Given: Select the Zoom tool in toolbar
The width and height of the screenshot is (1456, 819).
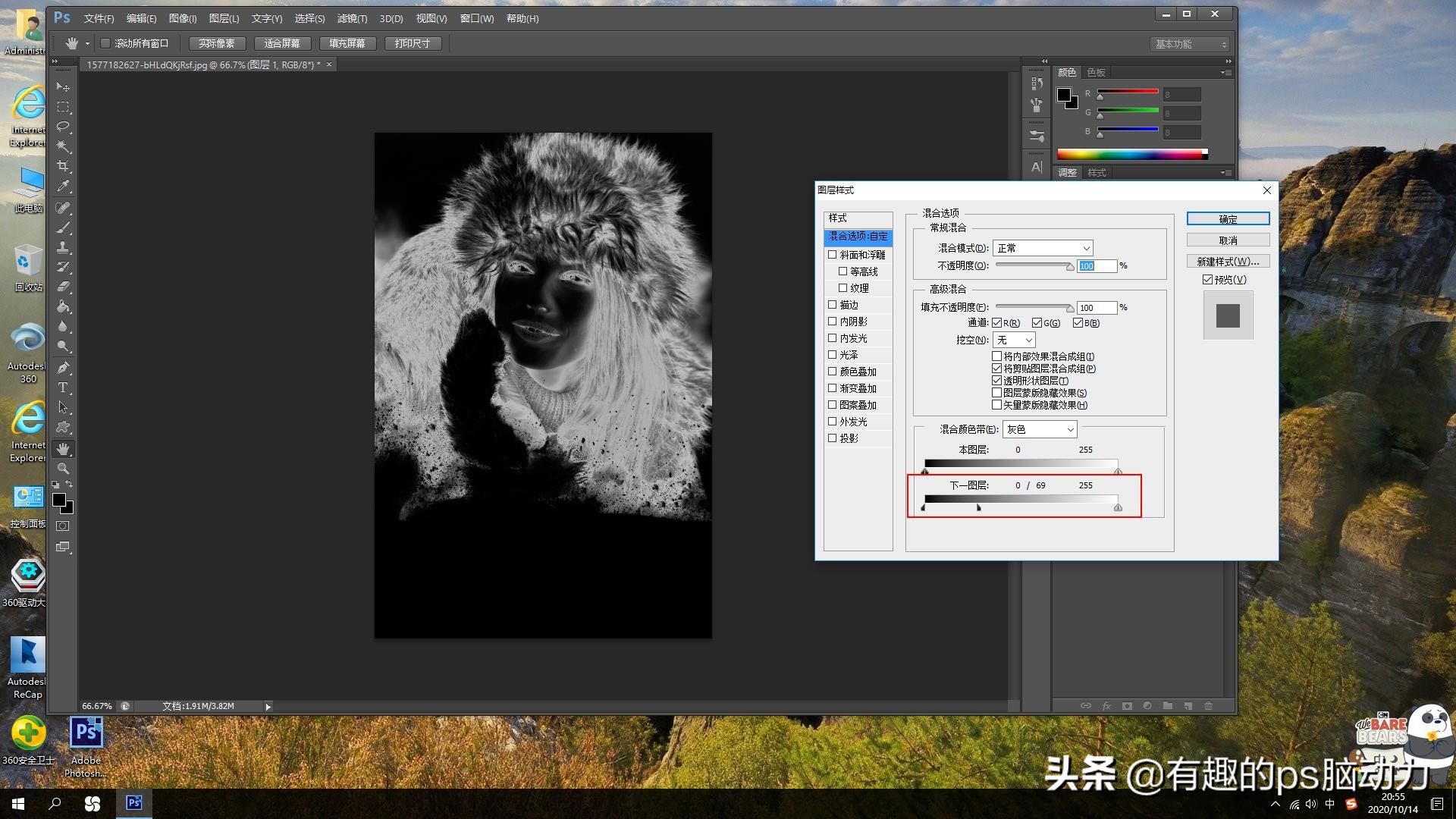Looking at the screenshot, I should 63,469.
